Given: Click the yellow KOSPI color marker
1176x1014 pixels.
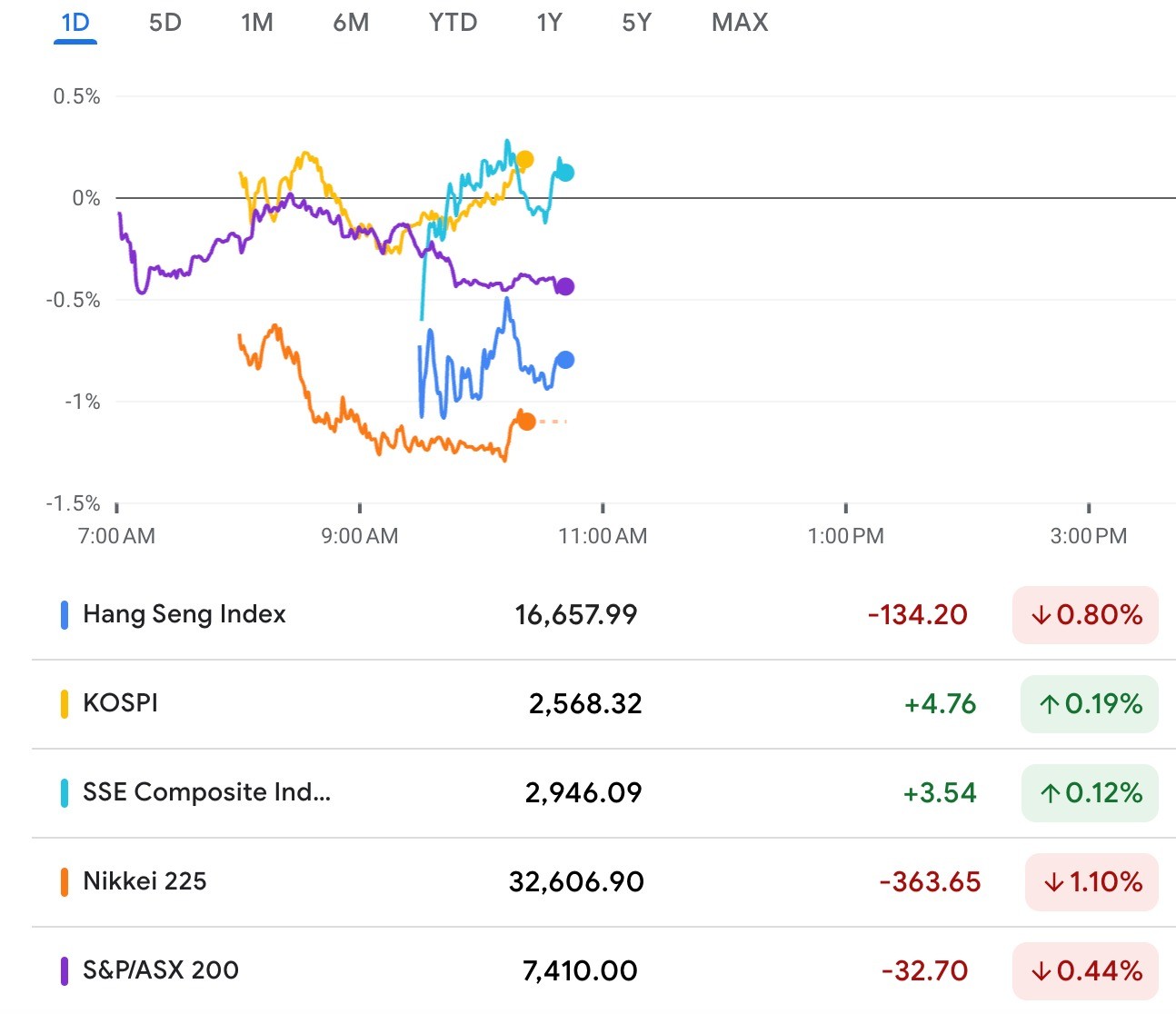Looking at the screenshot, I should point(65,704).
